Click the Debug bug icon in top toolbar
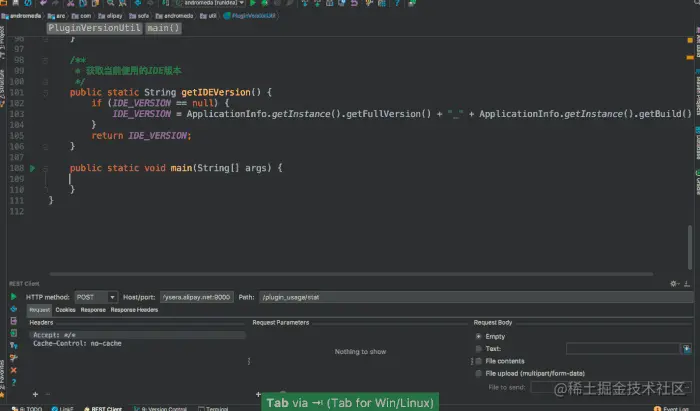Image resolution: width=700 pixels, height=411 pixels. [x=265, y=3]
